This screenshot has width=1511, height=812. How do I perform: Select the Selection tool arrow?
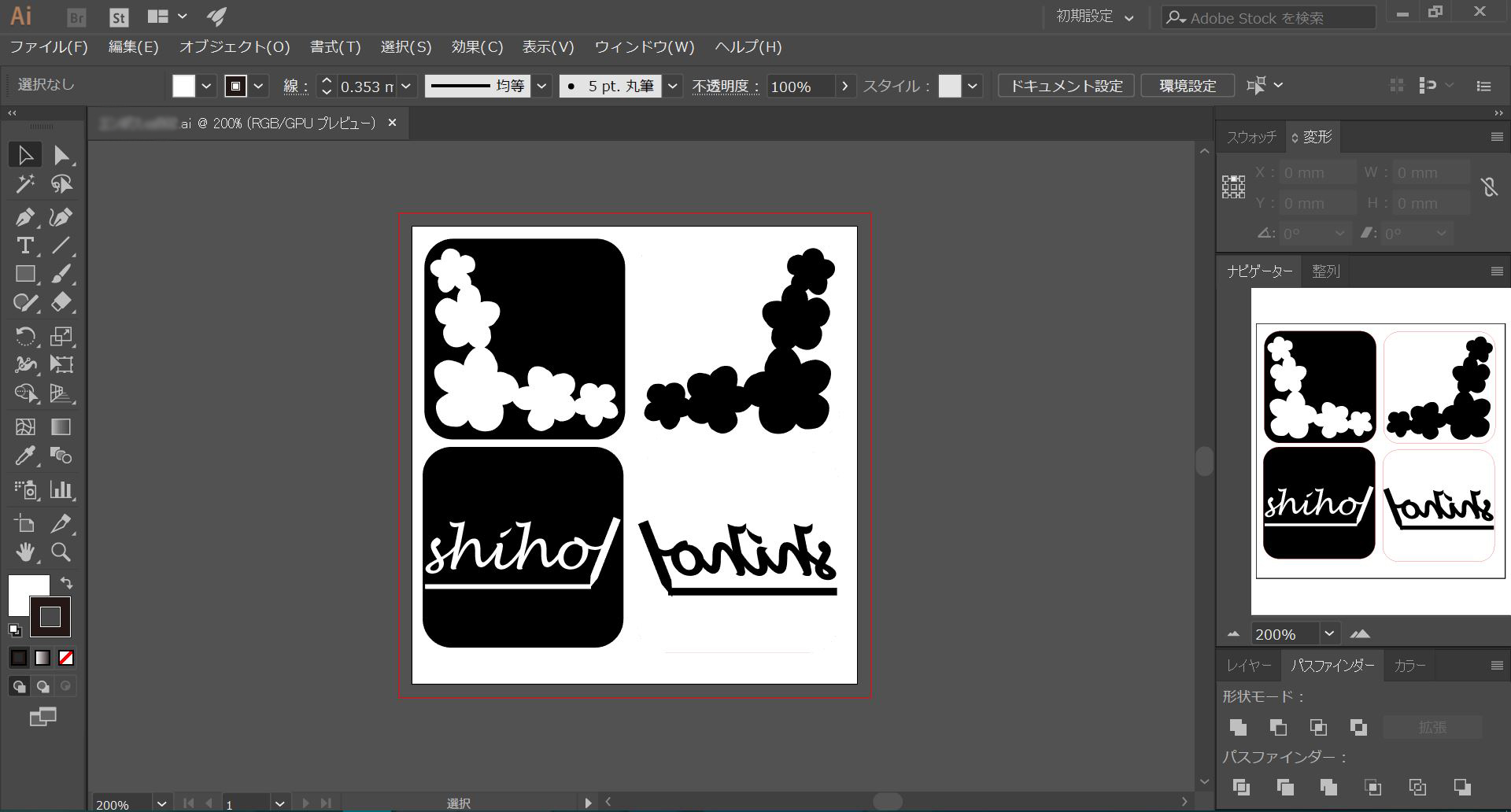pos(25,155)
